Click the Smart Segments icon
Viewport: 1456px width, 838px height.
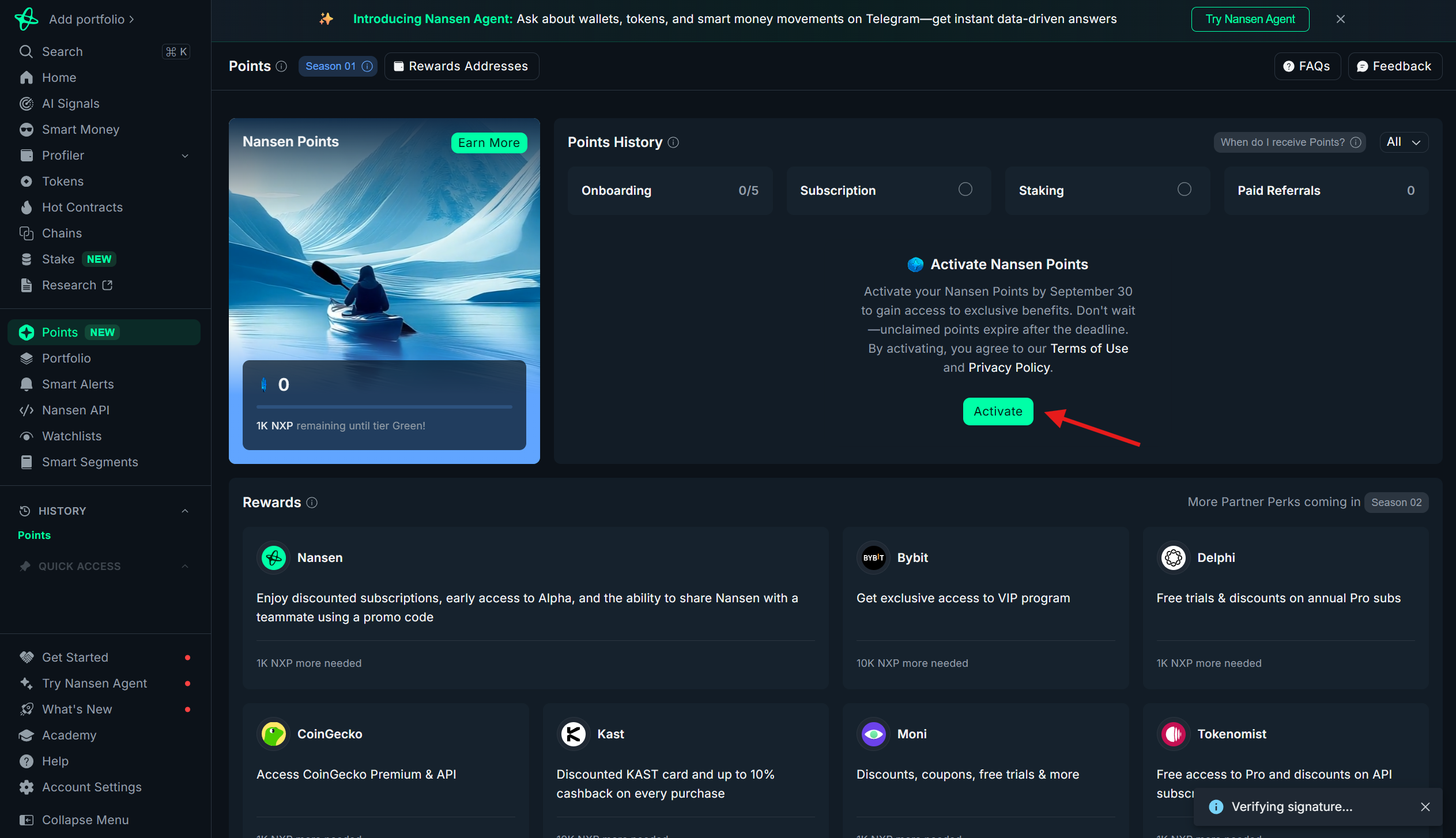(26, 462)
